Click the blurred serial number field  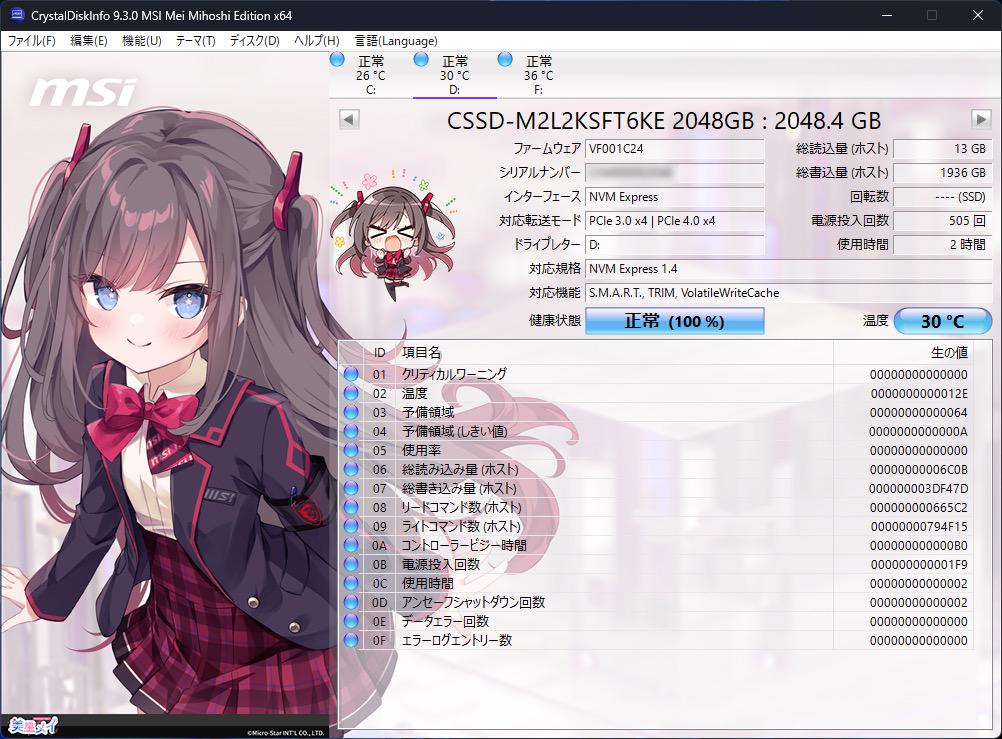[675, 173]
